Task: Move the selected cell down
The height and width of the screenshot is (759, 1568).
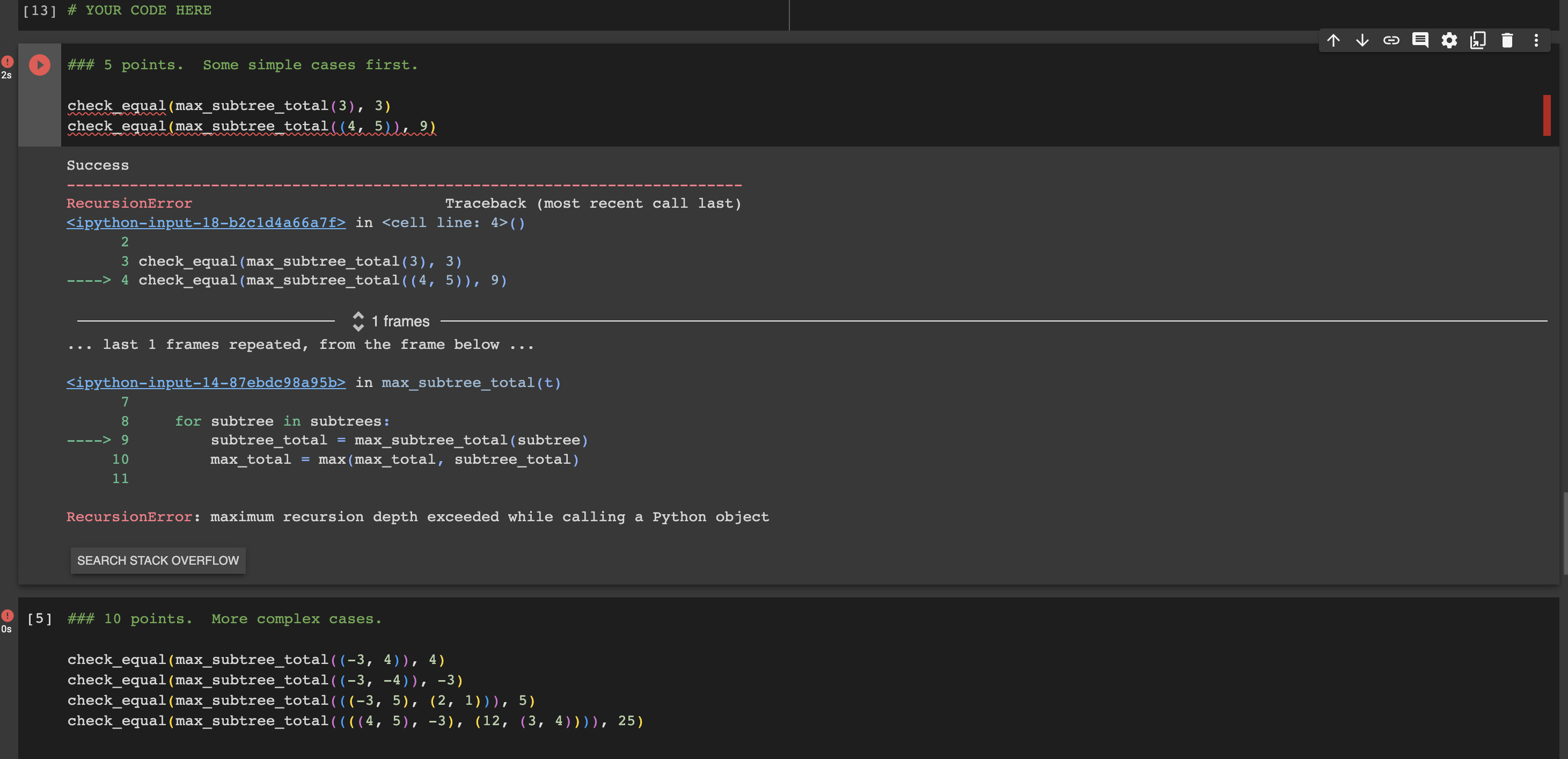Action: pos(1362,40)
